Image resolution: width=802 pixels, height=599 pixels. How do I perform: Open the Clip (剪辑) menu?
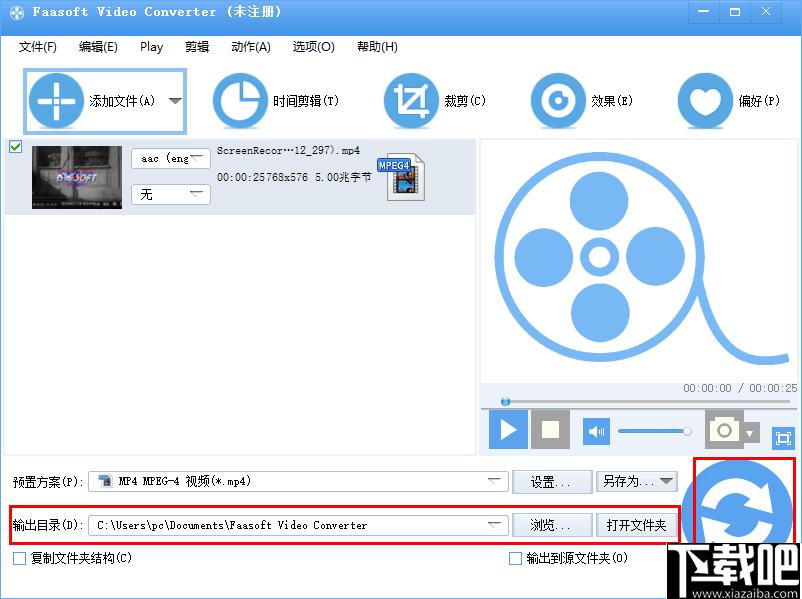click(x=197, y=47)
